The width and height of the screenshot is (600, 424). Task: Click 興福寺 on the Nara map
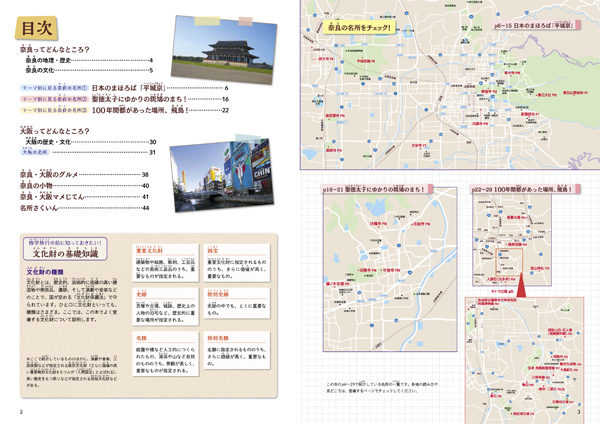[489, 92]
